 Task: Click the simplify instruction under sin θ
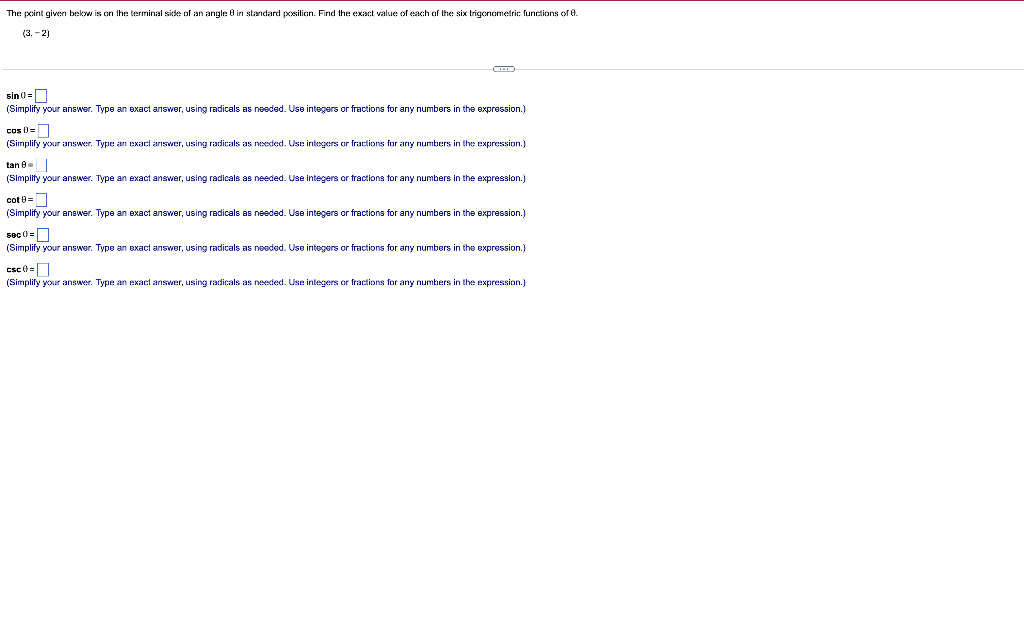click(x=266, y=109)
